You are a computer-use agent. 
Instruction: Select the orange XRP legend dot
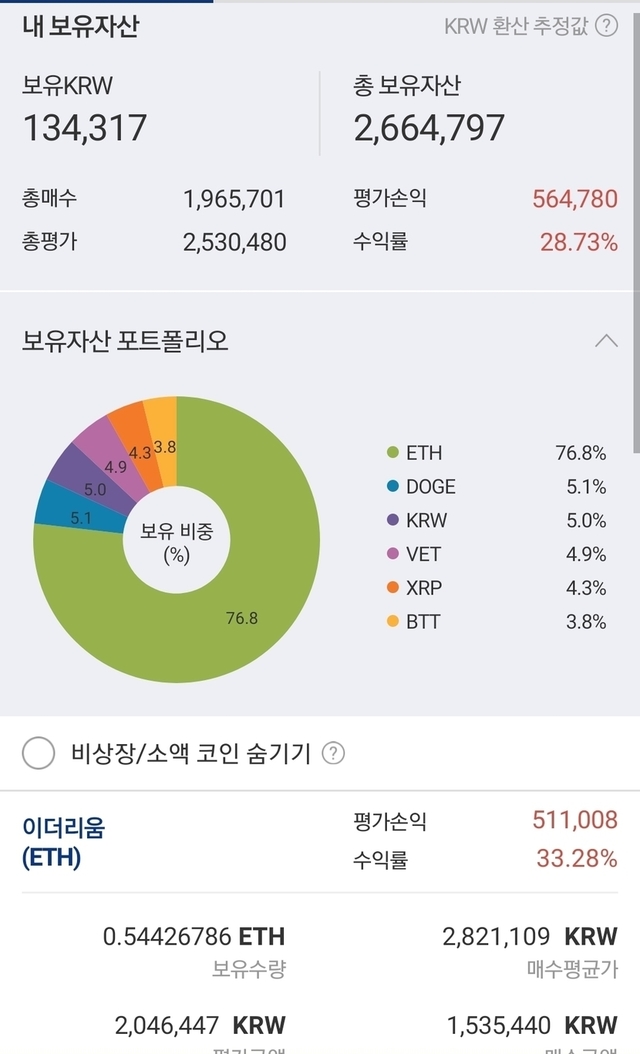392,588
